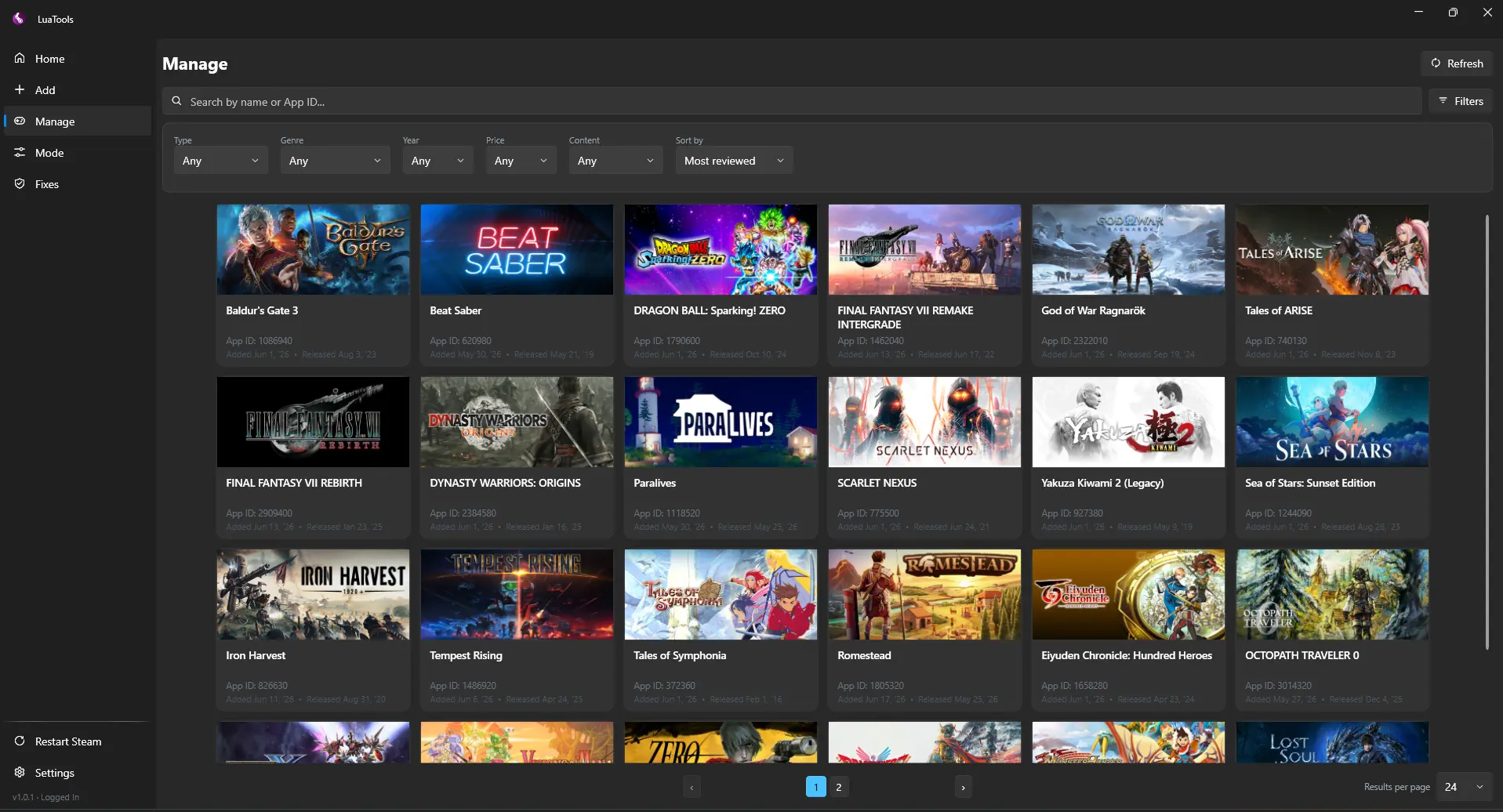Image resolution: width=1503 pixels, height=812 pixels.
Task: Click the Manage controller icon in sidebar
Action: [20, 121]
